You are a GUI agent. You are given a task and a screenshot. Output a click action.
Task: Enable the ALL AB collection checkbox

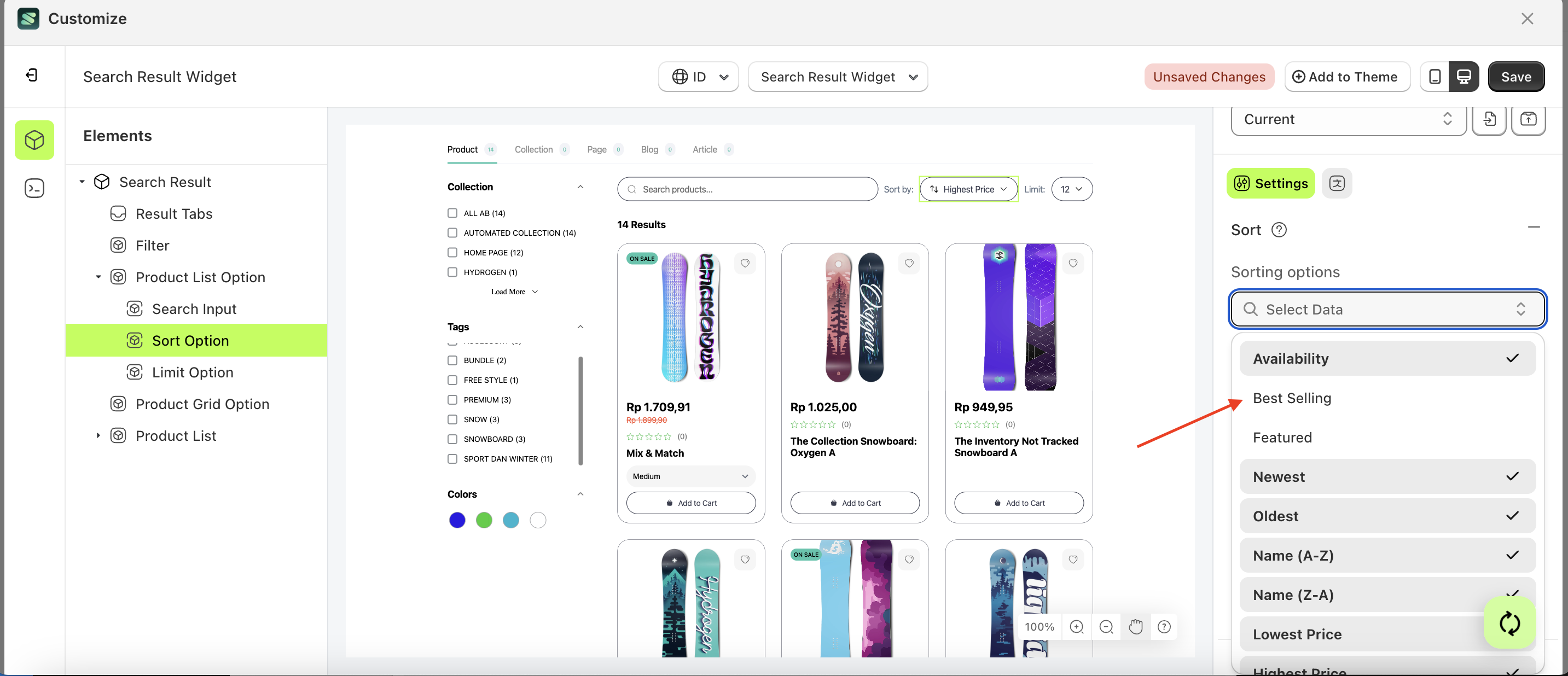tap(452, 213)
